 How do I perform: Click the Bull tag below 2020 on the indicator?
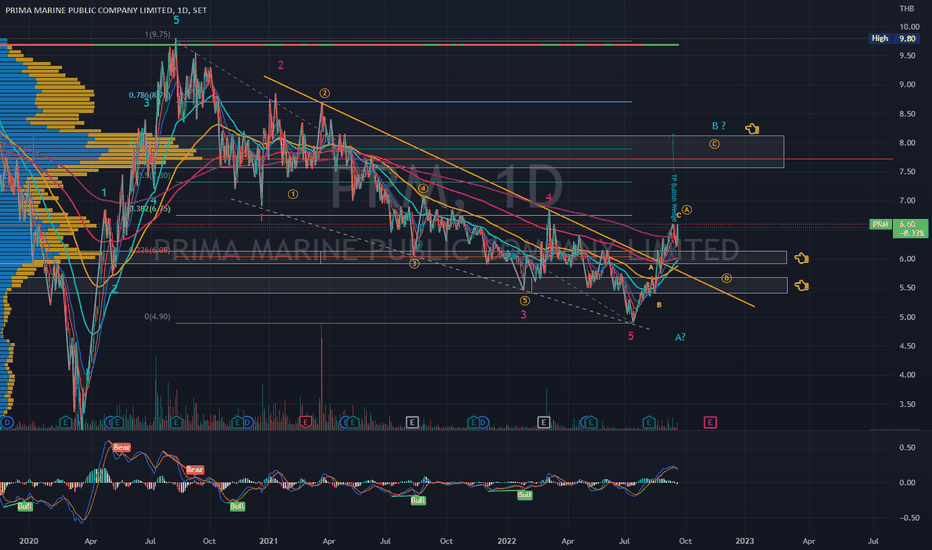[x=24, y=507]
